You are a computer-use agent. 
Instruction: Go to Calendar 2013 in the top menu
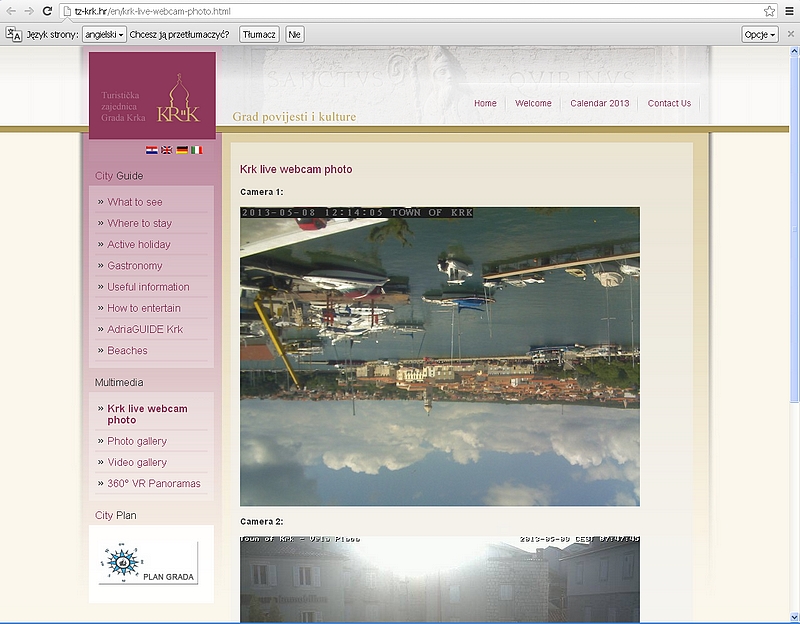tap(600, 103)
